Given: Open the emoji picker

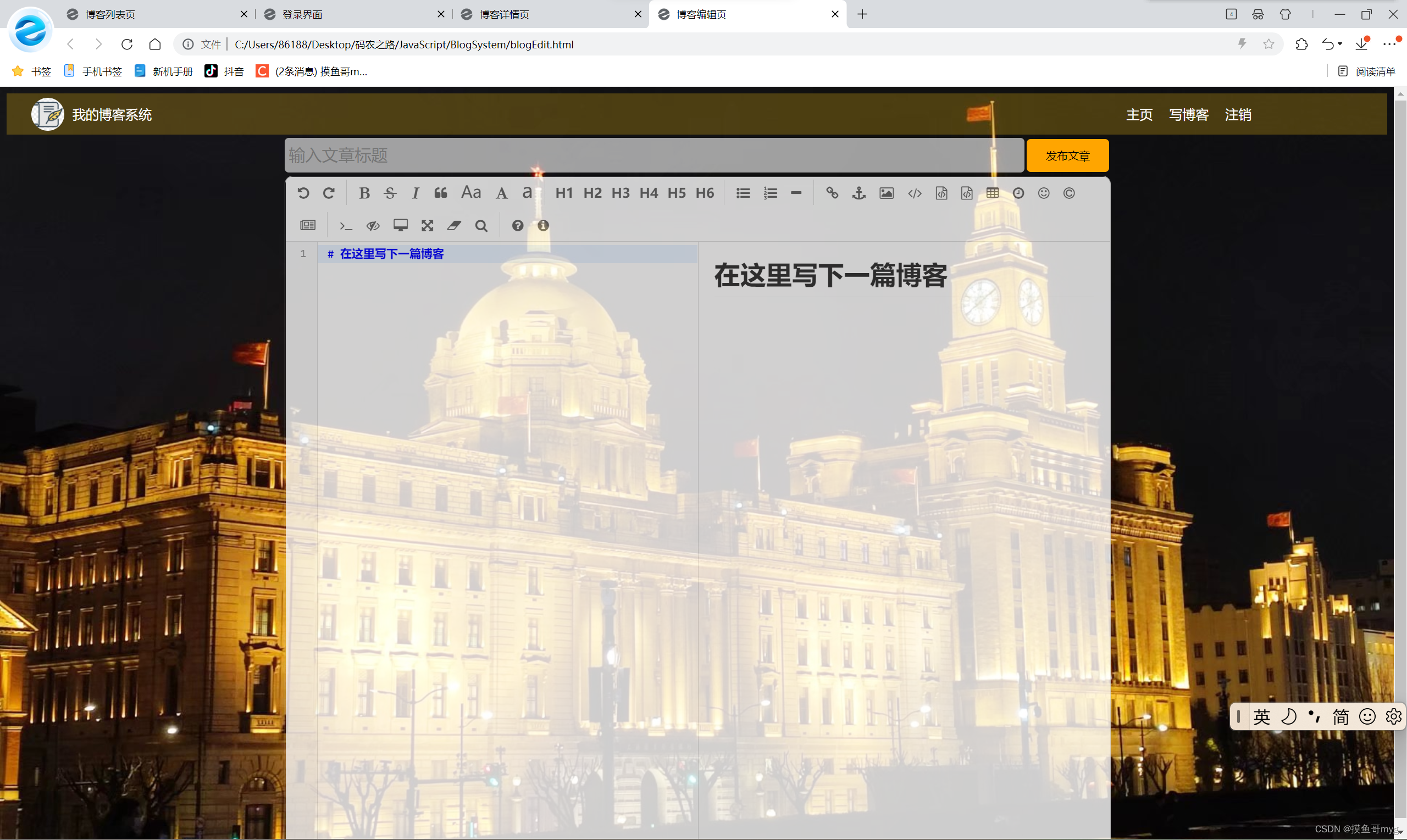Looking at the screenshot, I should tap(1044, 193).
